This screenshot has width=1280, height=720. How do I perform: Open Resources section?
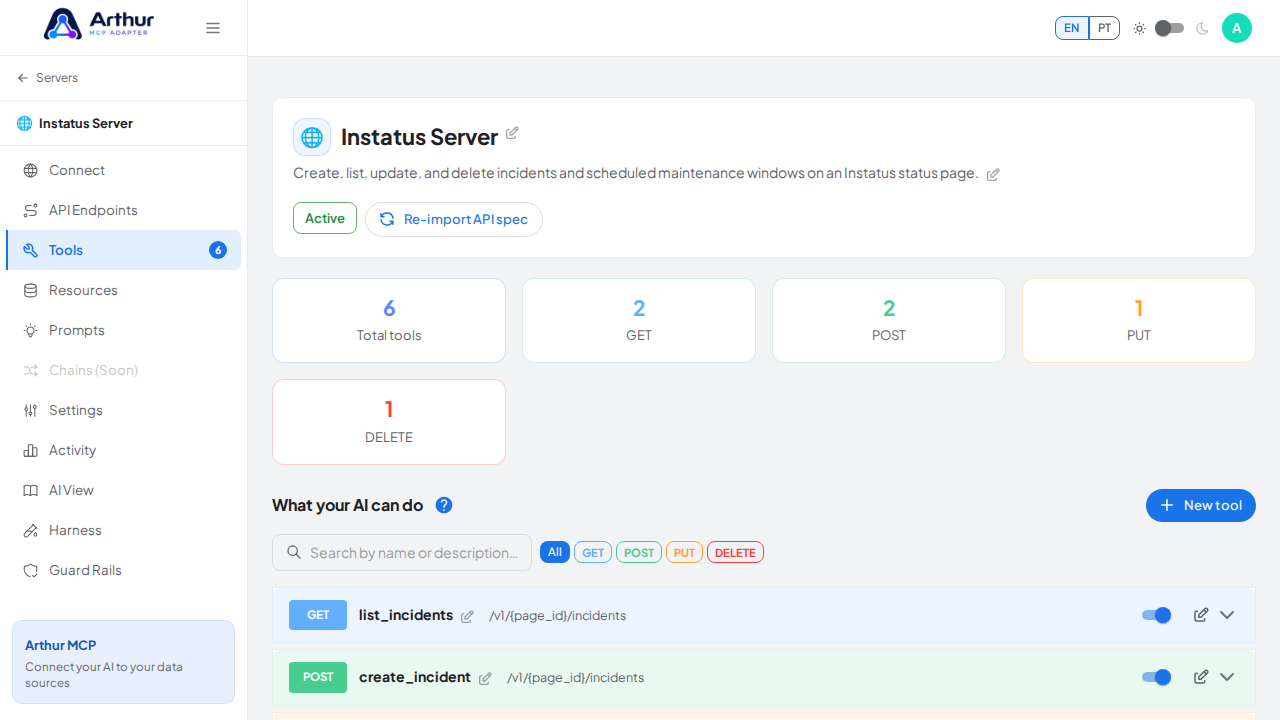(x=123, y=290)
